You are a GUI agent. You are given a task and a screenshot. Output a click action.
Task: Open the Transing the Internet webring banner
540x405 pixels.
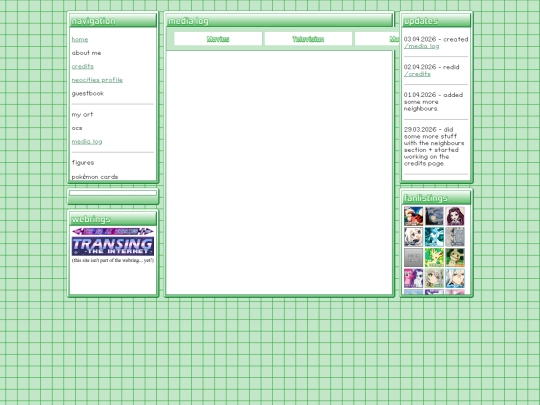point(113,246)
